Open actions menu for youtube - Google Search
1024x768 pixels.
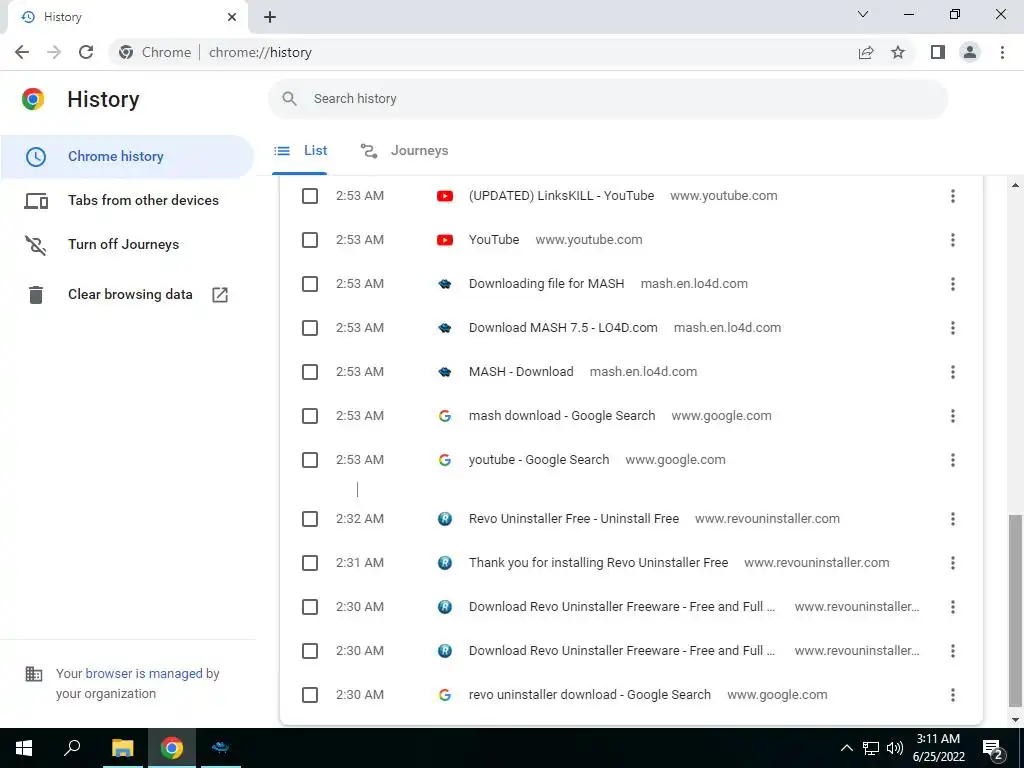point(953,460)
